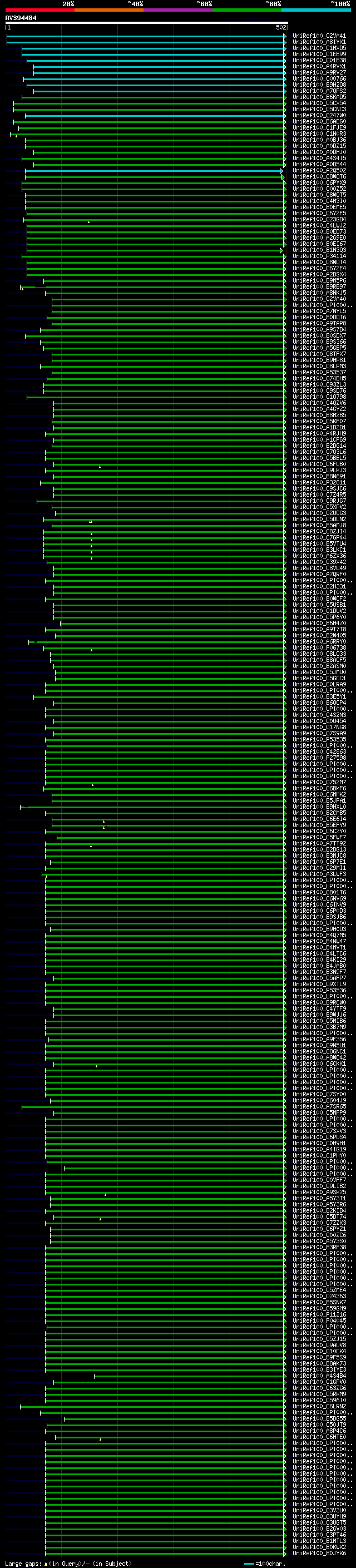Click the white query sequence bar 1-502
The image size is (356, 1568).
coord(147,23)
